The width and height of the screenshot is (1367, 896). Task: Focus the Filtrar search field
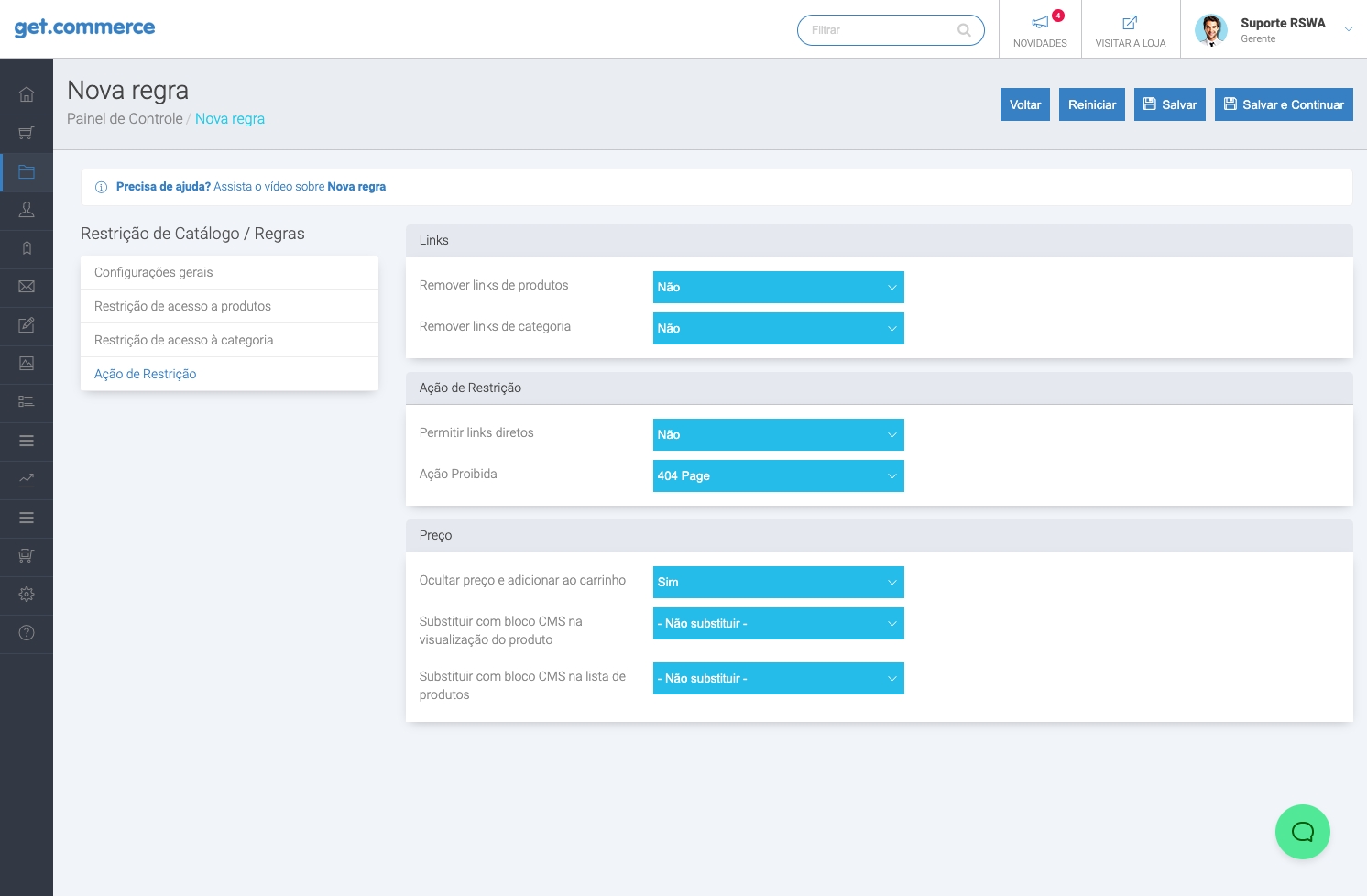point(880,30)
